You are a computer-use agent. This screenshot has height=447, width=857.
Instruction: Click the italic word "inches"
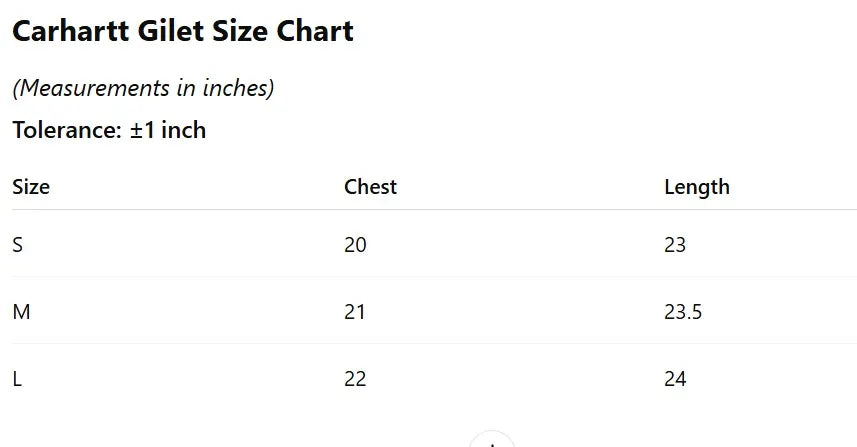click(236, 88)
